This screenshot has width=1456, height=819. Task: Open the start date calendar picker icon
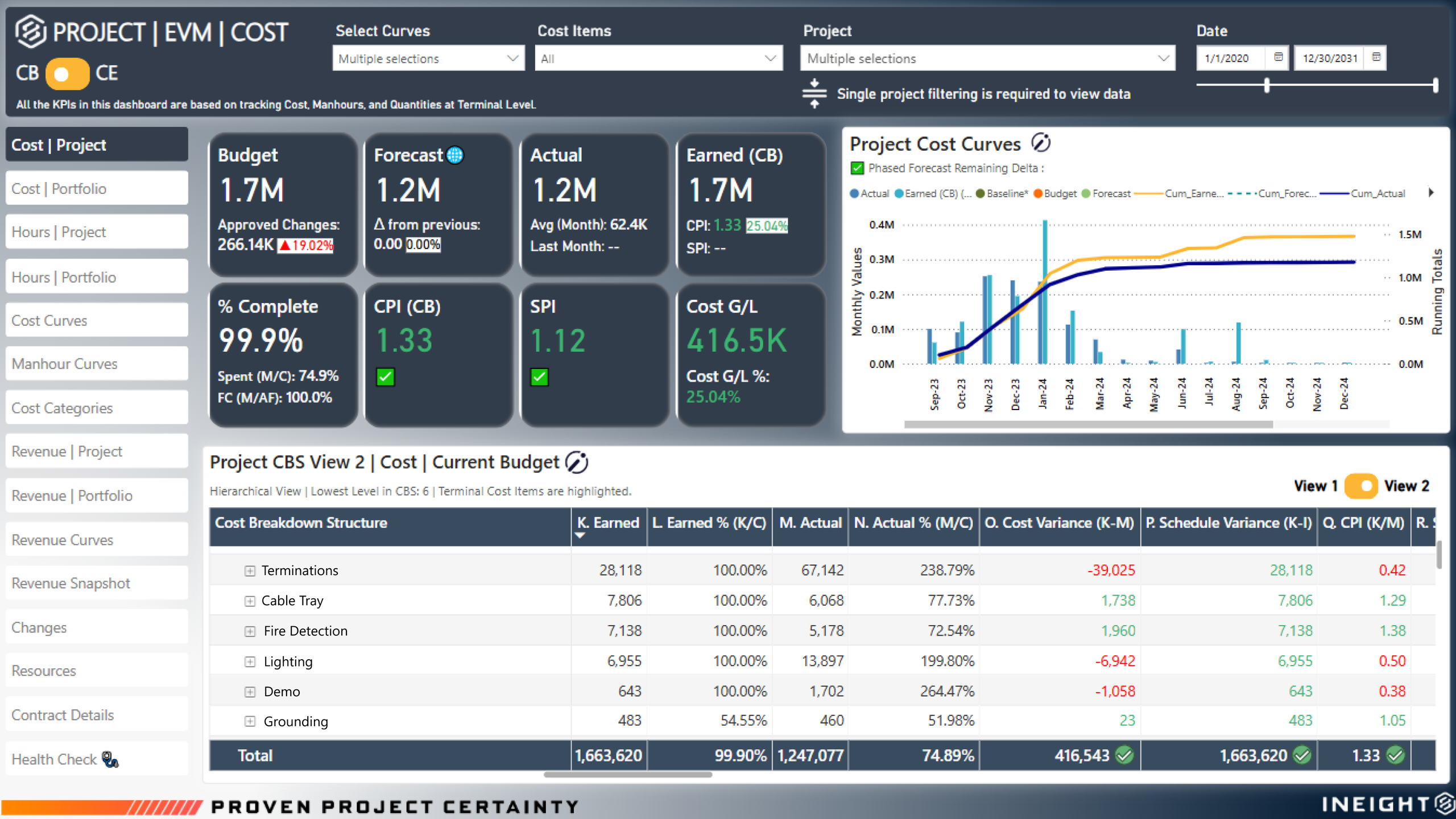click(x=1278, y=57)
